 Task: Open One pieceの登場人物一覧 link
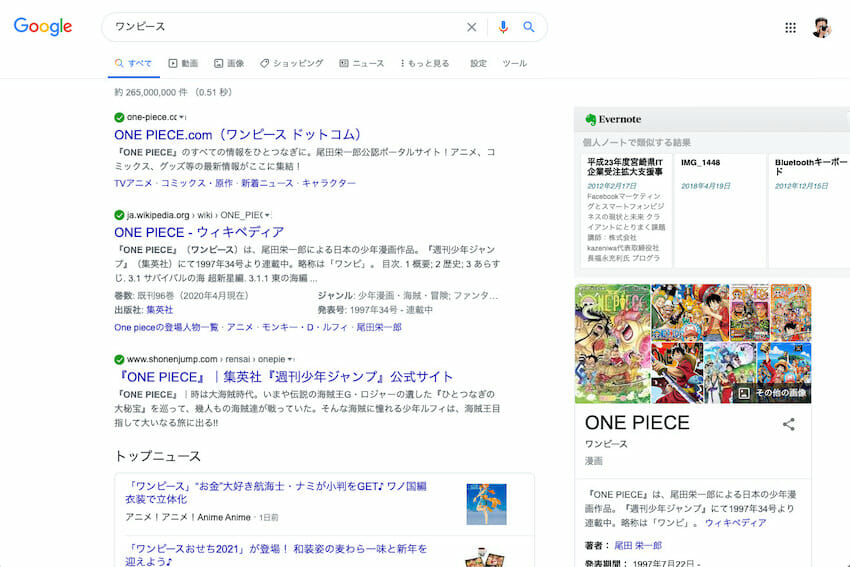point(166,327)
